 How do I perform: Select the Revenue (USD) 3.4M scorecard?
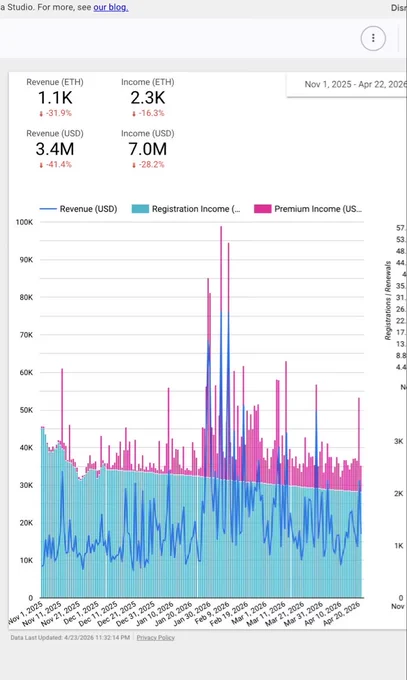(x=55, y=149)
